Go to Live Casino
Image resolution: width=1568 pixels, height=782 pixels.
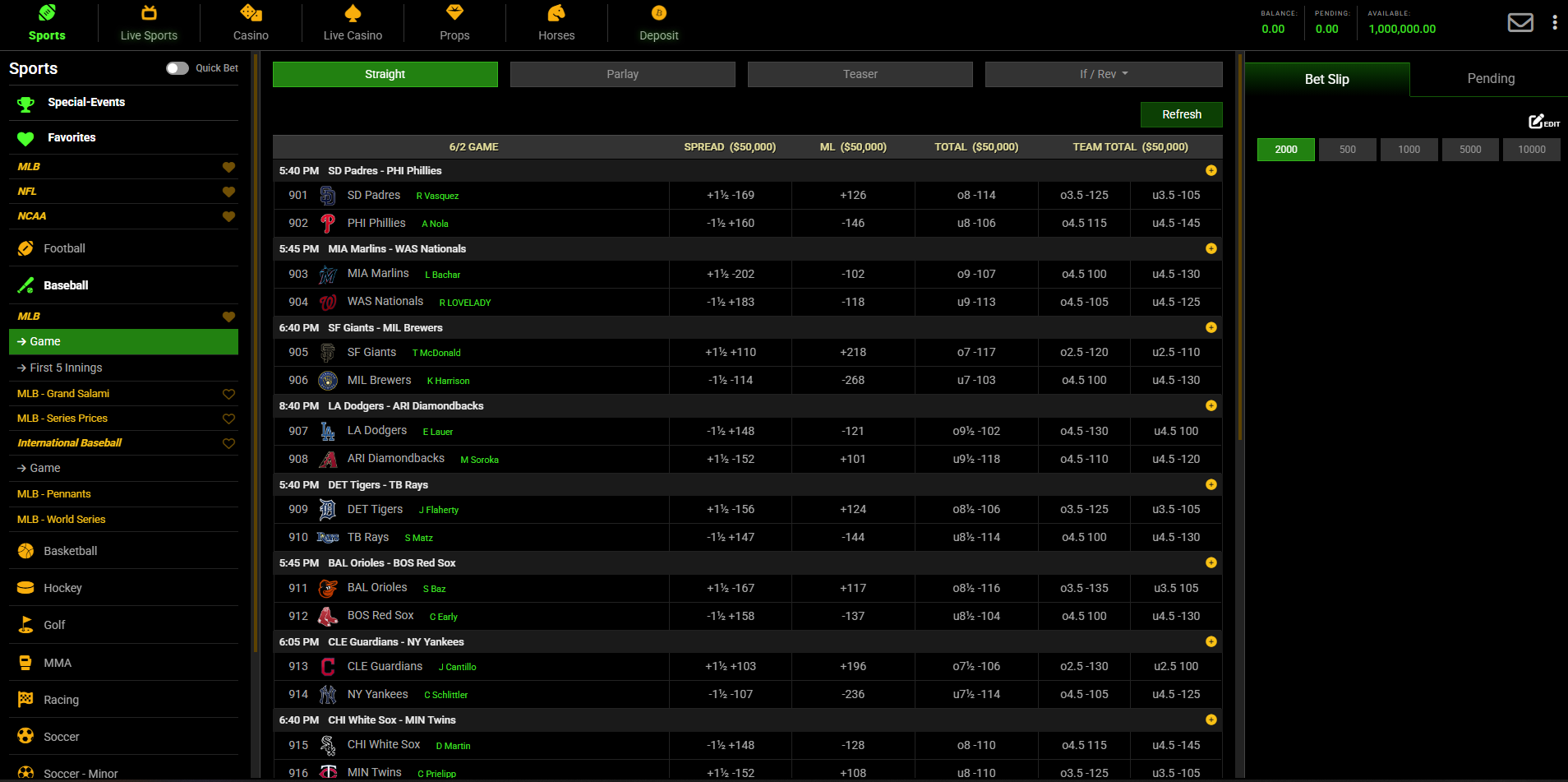click(353, 23)
